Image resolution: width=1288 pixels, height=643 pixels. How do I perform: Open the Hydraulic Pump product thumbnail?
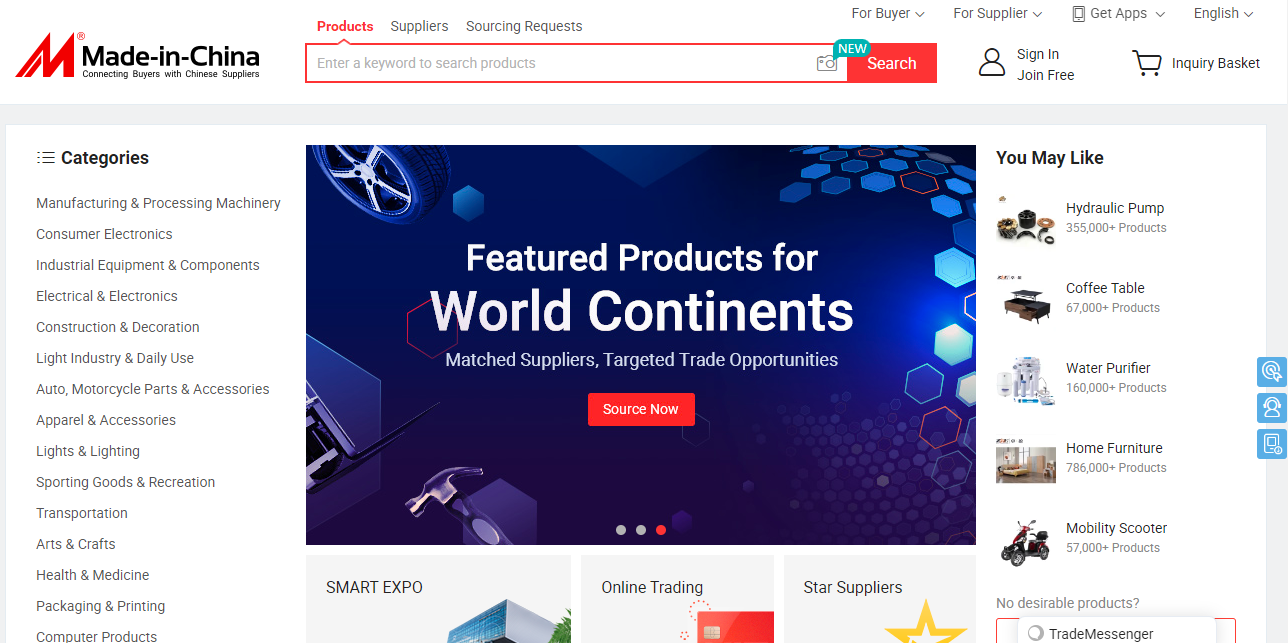tap(1026, 218)
